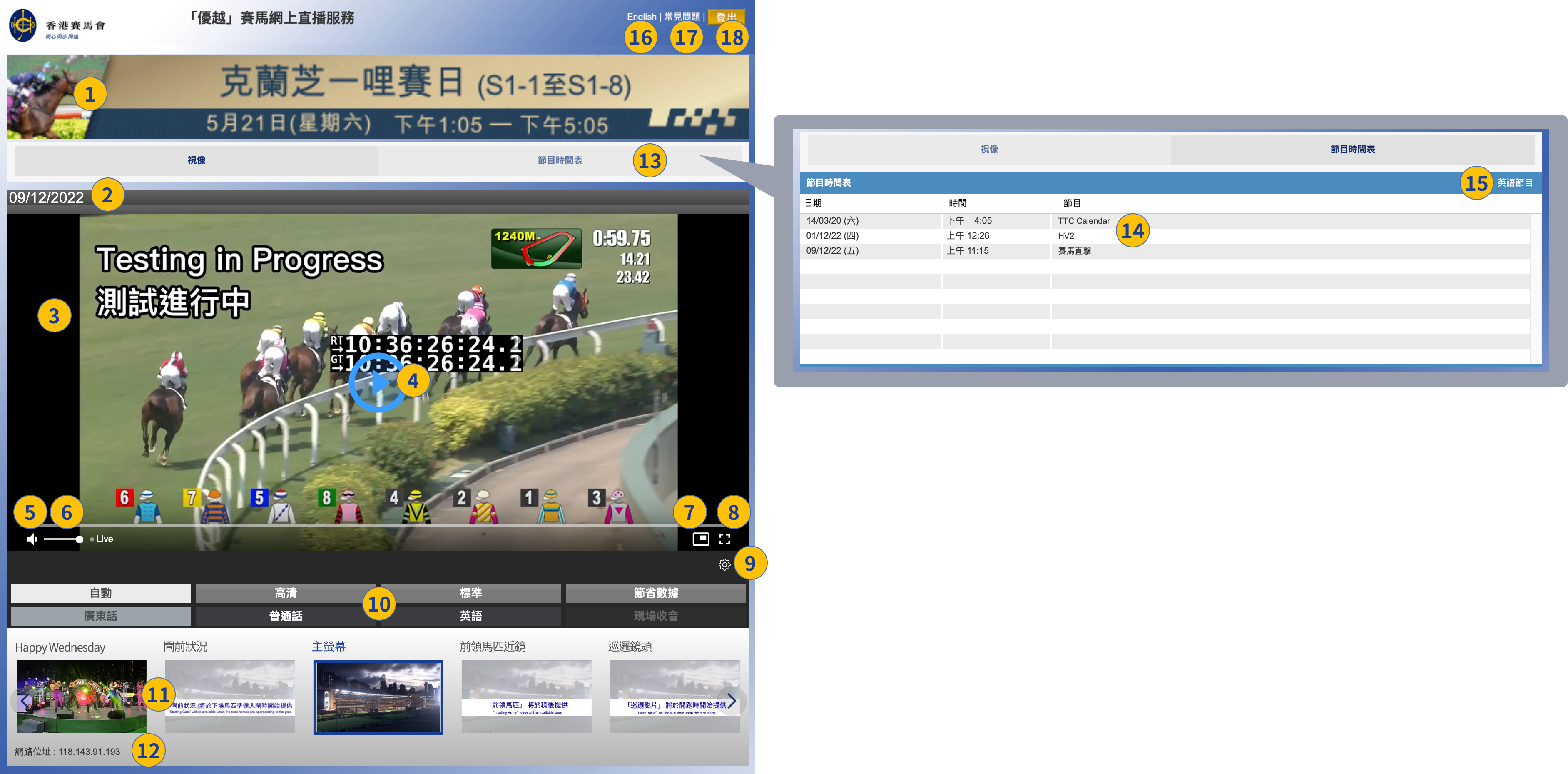The image size is (1568, 774).
Task: Click the Hong Kong Jockey Club logo
Action: pyautogui.click(x=23, y=25)
